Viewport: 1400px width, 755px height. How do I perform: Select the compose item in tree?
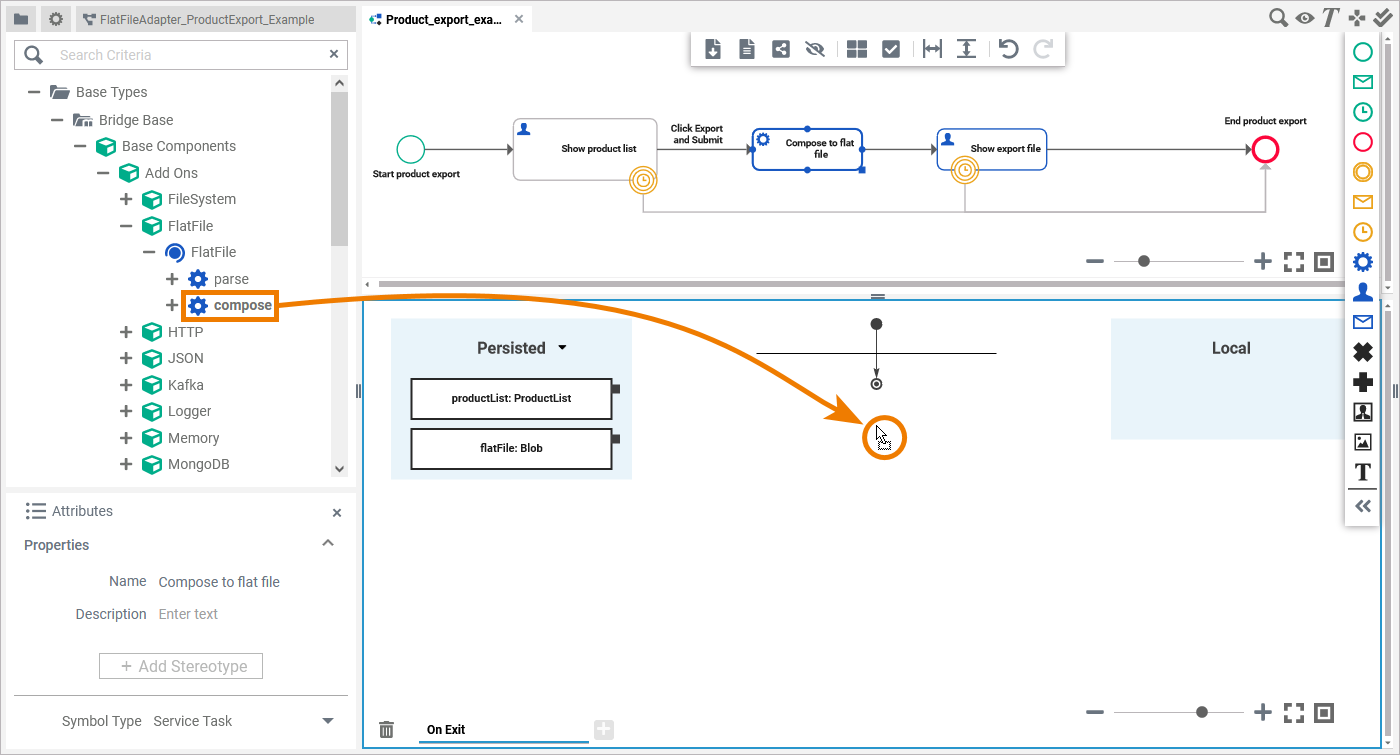(242, 305)
